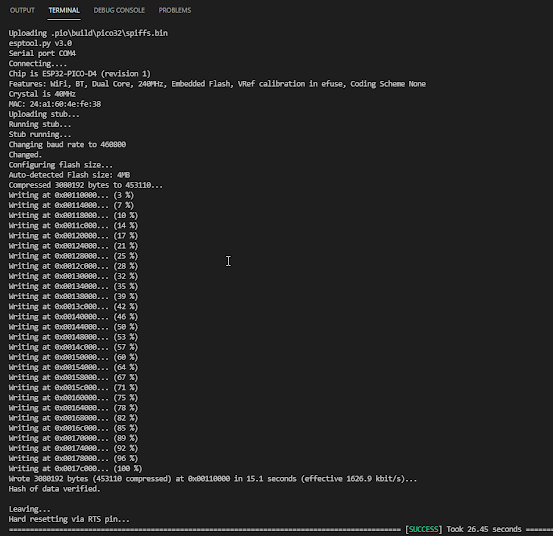Click the Hash of data verified line
The width and height of the screenshot is (553, 536).
55,489
